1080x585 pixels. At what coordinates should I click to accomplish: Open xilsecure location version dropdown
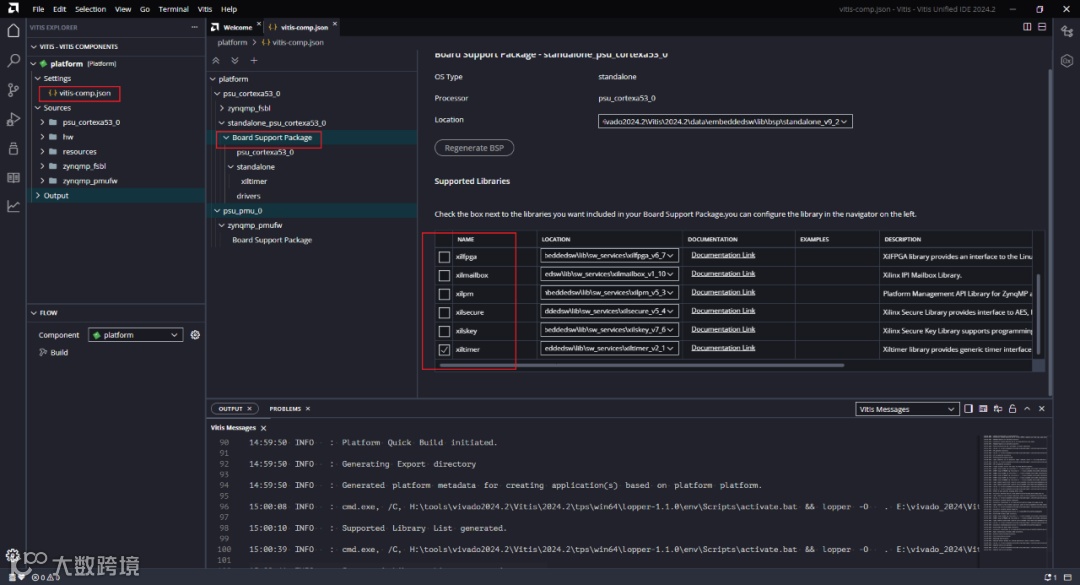(x=610, y=311)
